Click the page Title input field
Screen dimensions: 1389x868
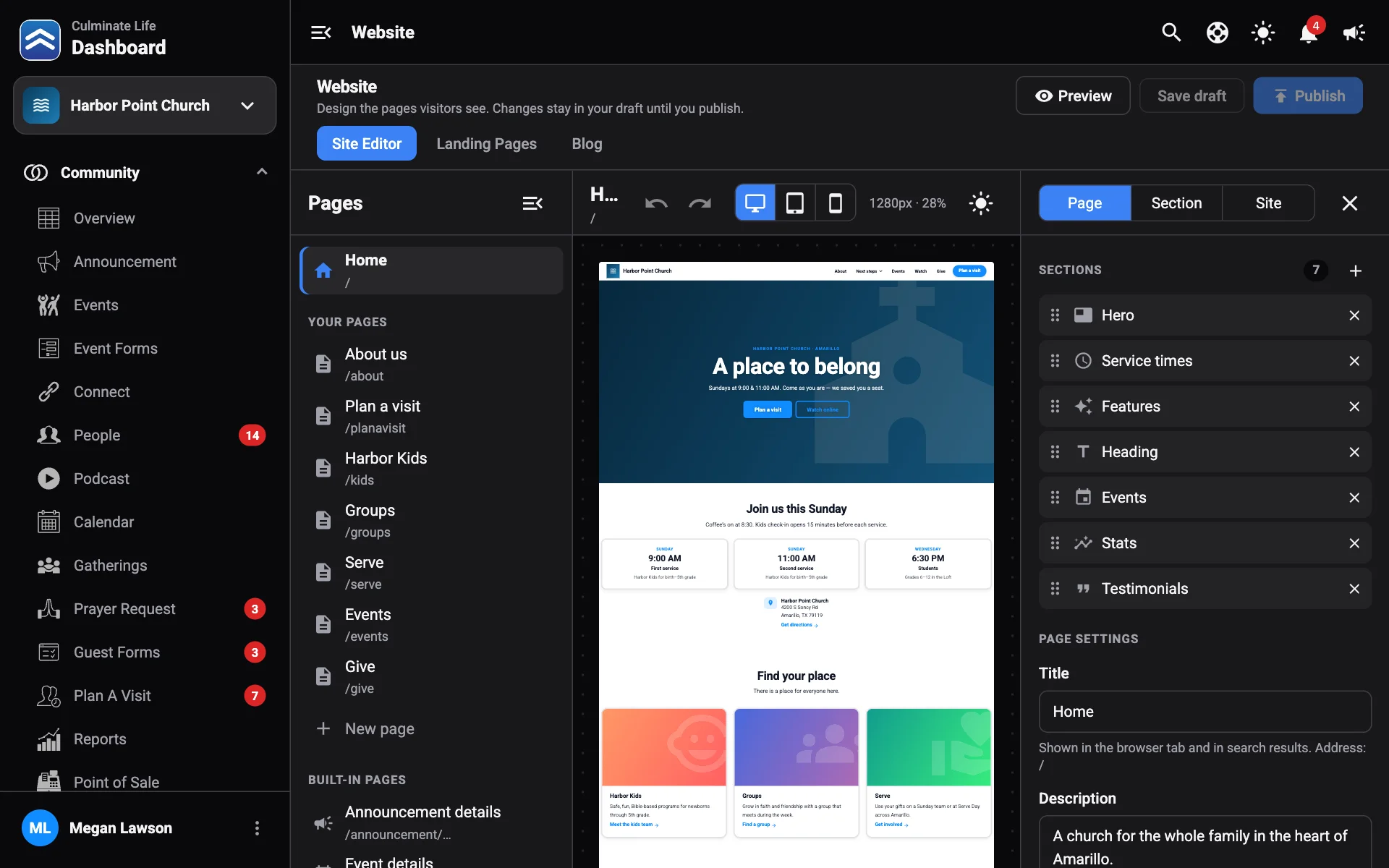click(1205, 712)
